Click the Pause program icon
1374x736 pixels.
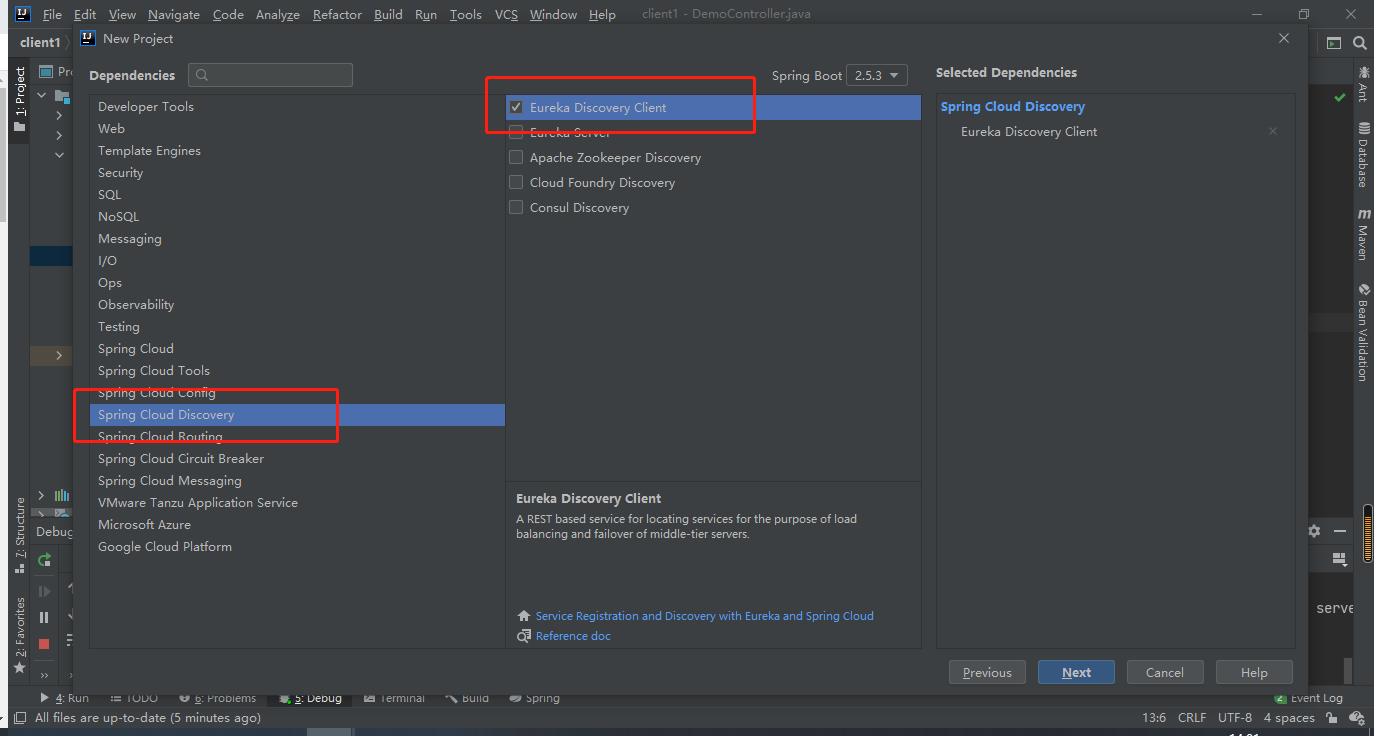pos(44,617)
